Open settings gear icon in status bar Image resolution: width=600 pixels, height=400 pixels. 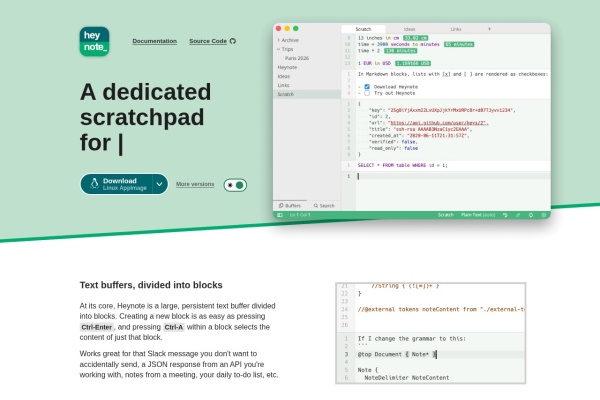pos(543,215)
